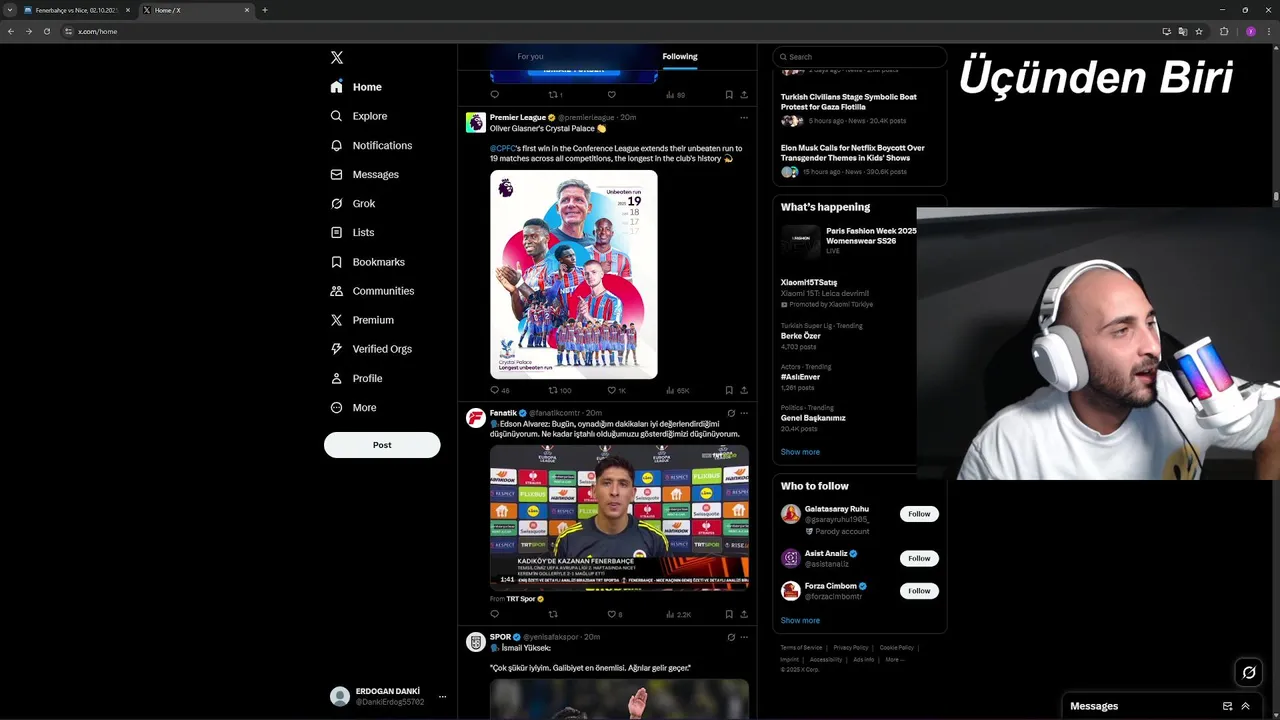The height and width of the screenshot is (720, 1280).
Task: Open the Fanatik profile name
Action: [503, 413]
